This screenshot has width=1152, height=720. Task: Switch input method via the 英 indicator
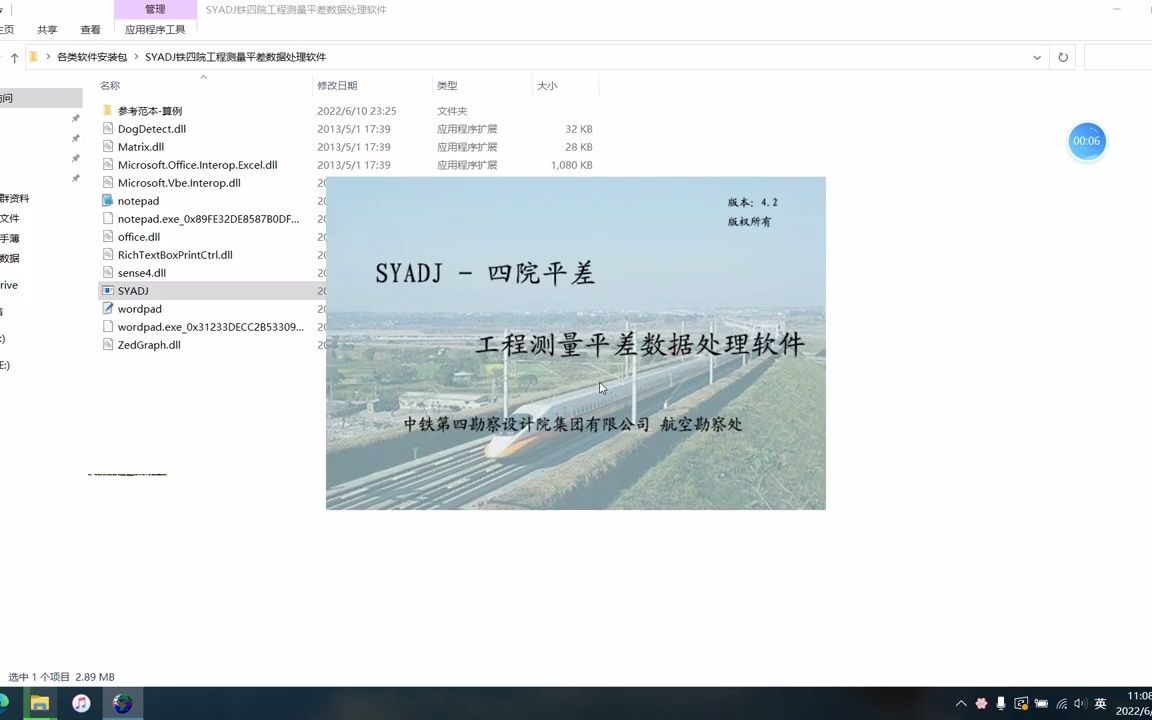point(1100,703)
